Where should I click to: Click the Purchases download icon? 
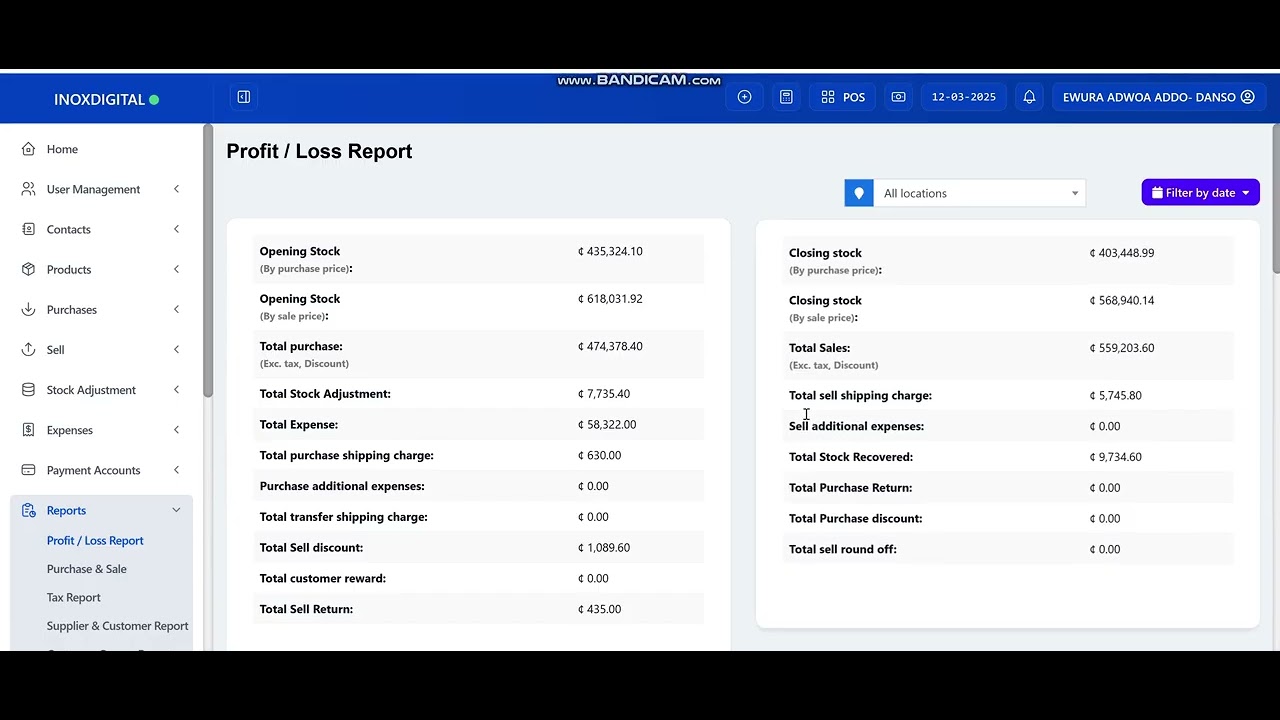(28, 309)
